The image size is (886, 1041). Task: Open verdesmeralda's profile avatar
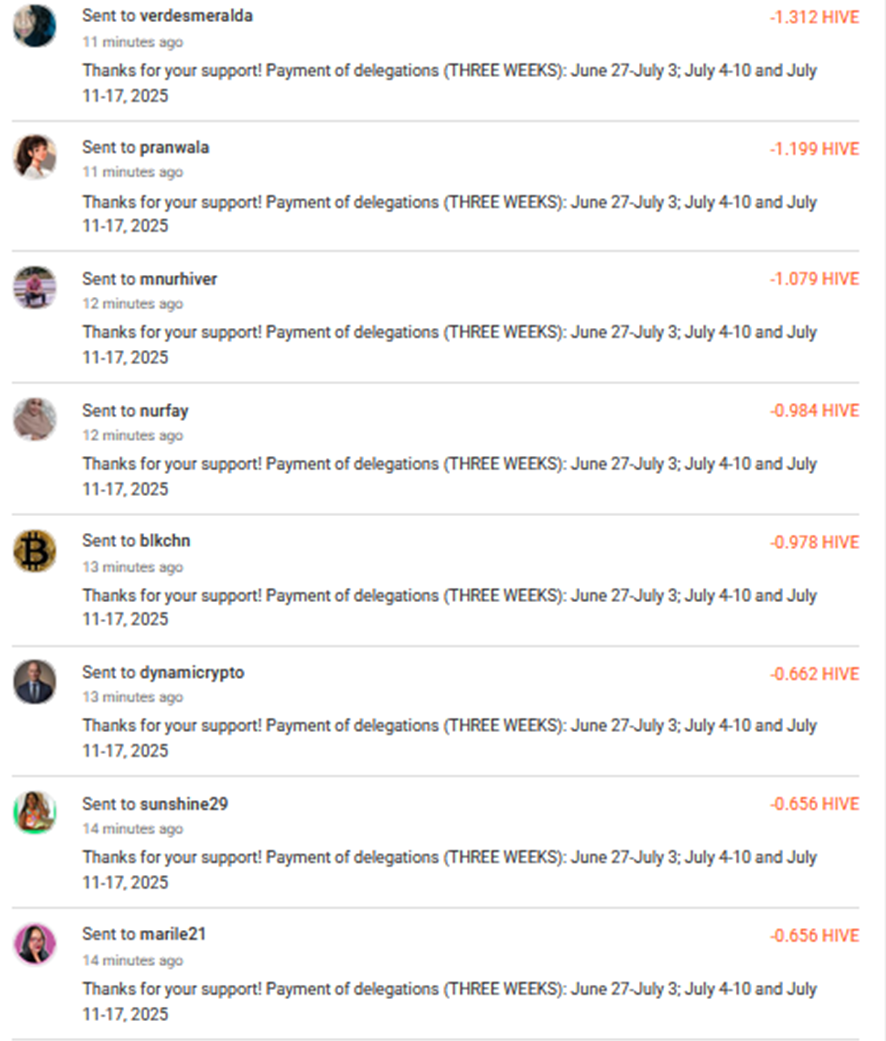pyautogui.click(x=35, y=26)
